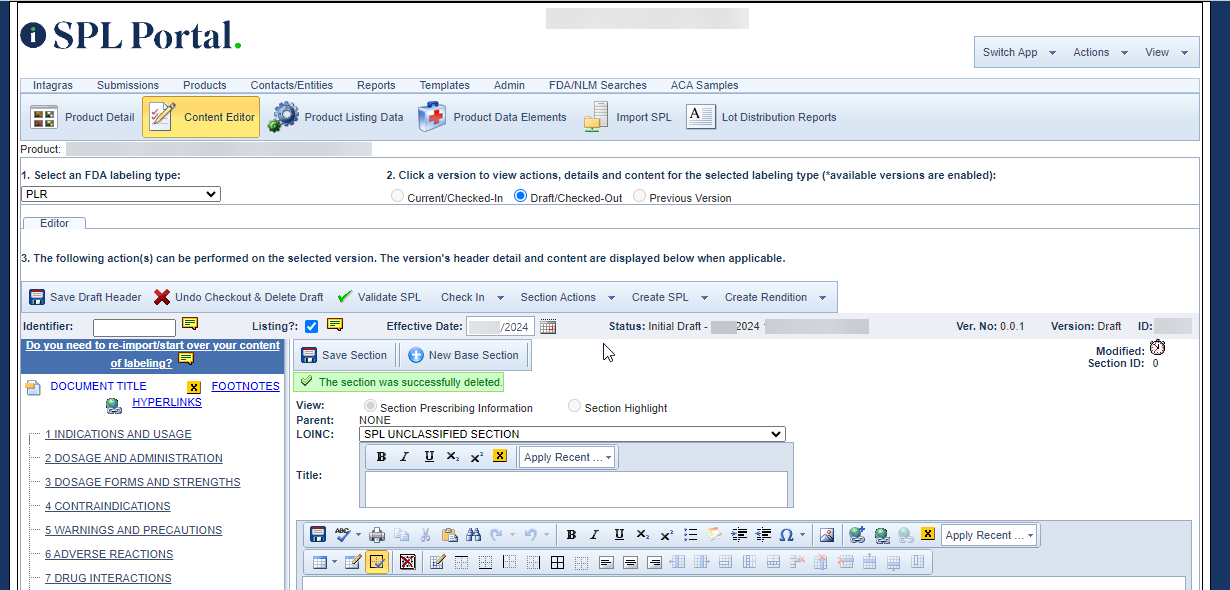
Task: Click the highlighted yellow table-edit icon
Action: (377, 562)
